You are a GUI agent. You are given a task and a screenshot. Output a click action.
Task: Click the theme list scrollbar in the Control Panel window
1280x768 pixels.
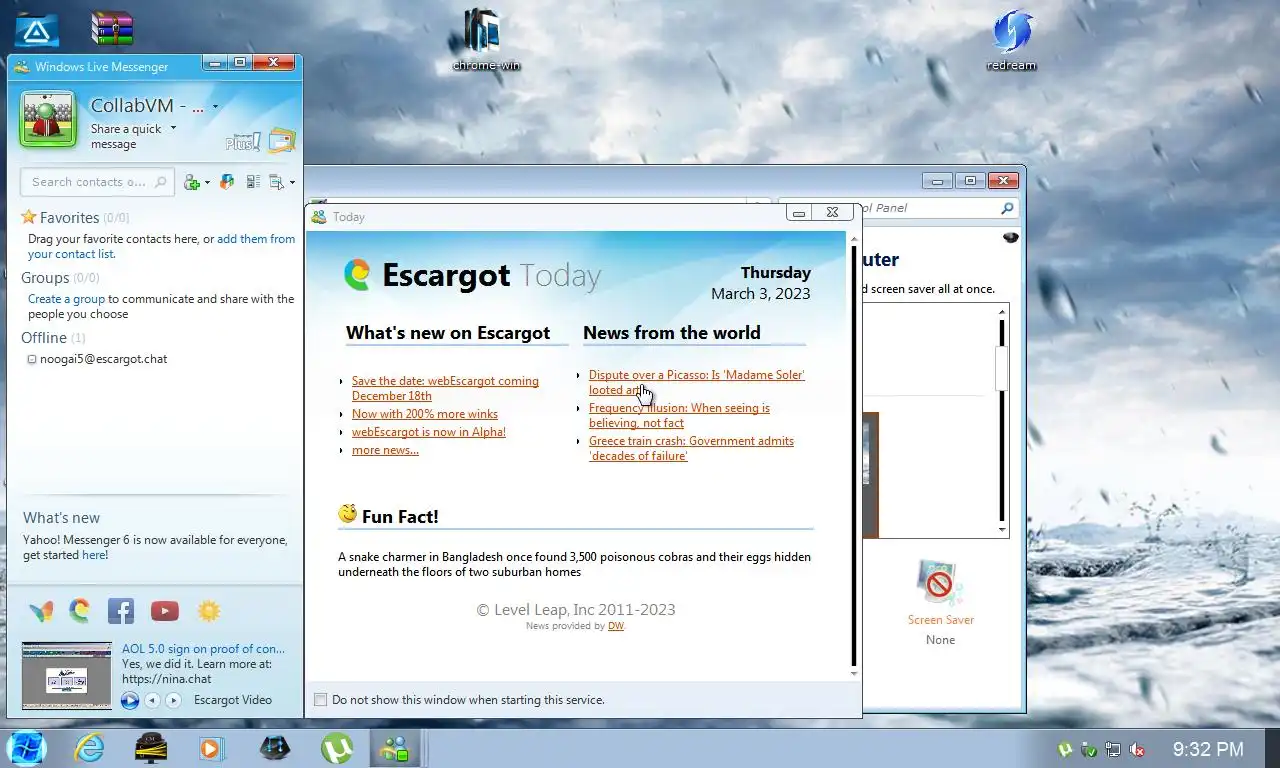(x=1001, y=420)
